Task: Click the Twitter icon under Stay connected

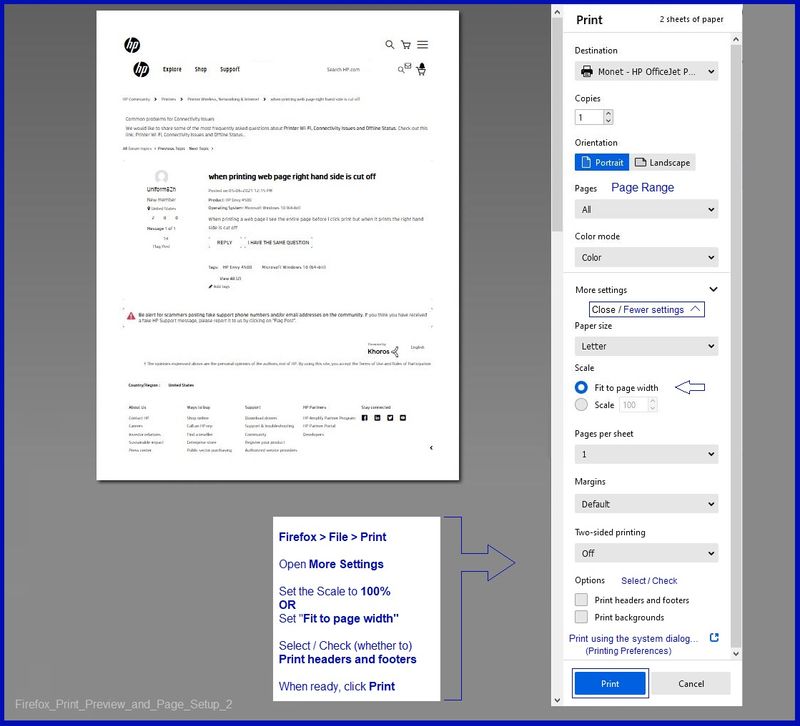Action: coord(390,417)
